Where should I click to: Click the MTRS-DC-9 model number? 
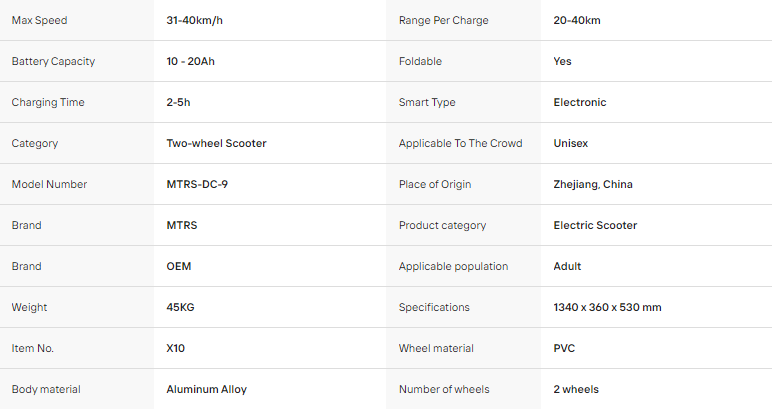[197, 184]
